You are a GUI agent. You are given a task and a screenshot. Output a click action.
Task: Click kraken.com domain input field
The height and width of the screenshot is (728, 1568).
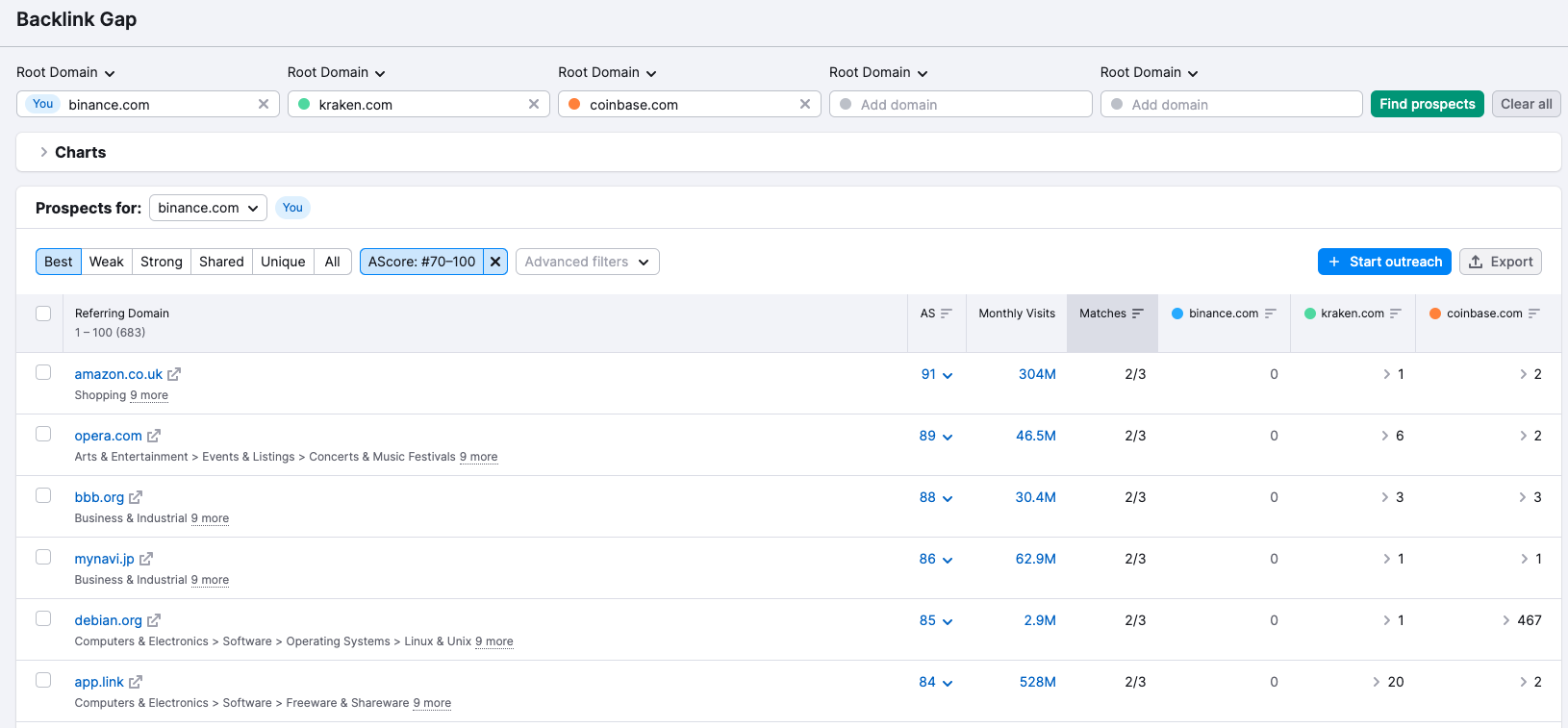pos(418,104)
